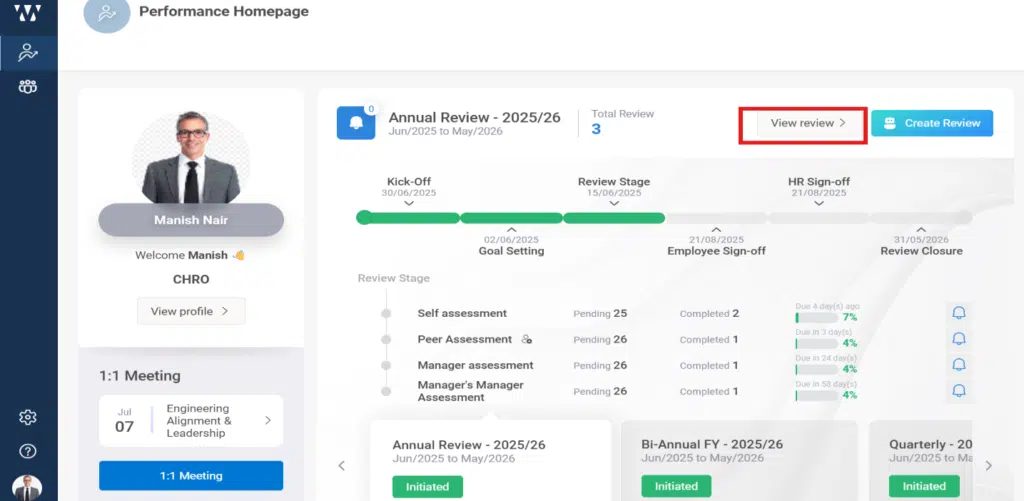Click Initiated on Bi-Annual FY card
Viewport: 1024px width, 501px height.
tap(676, 487)
